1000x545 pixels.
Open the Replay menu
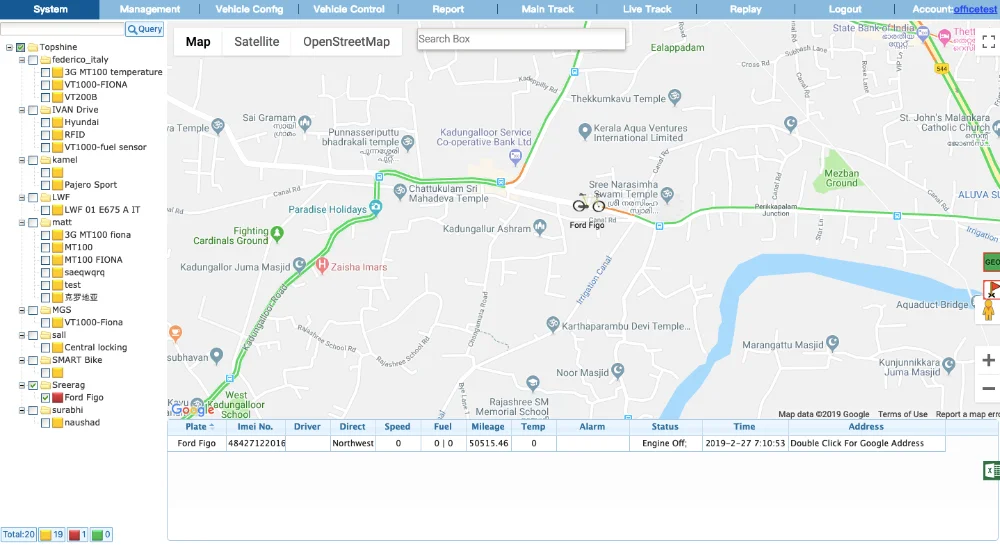[746, 9]
